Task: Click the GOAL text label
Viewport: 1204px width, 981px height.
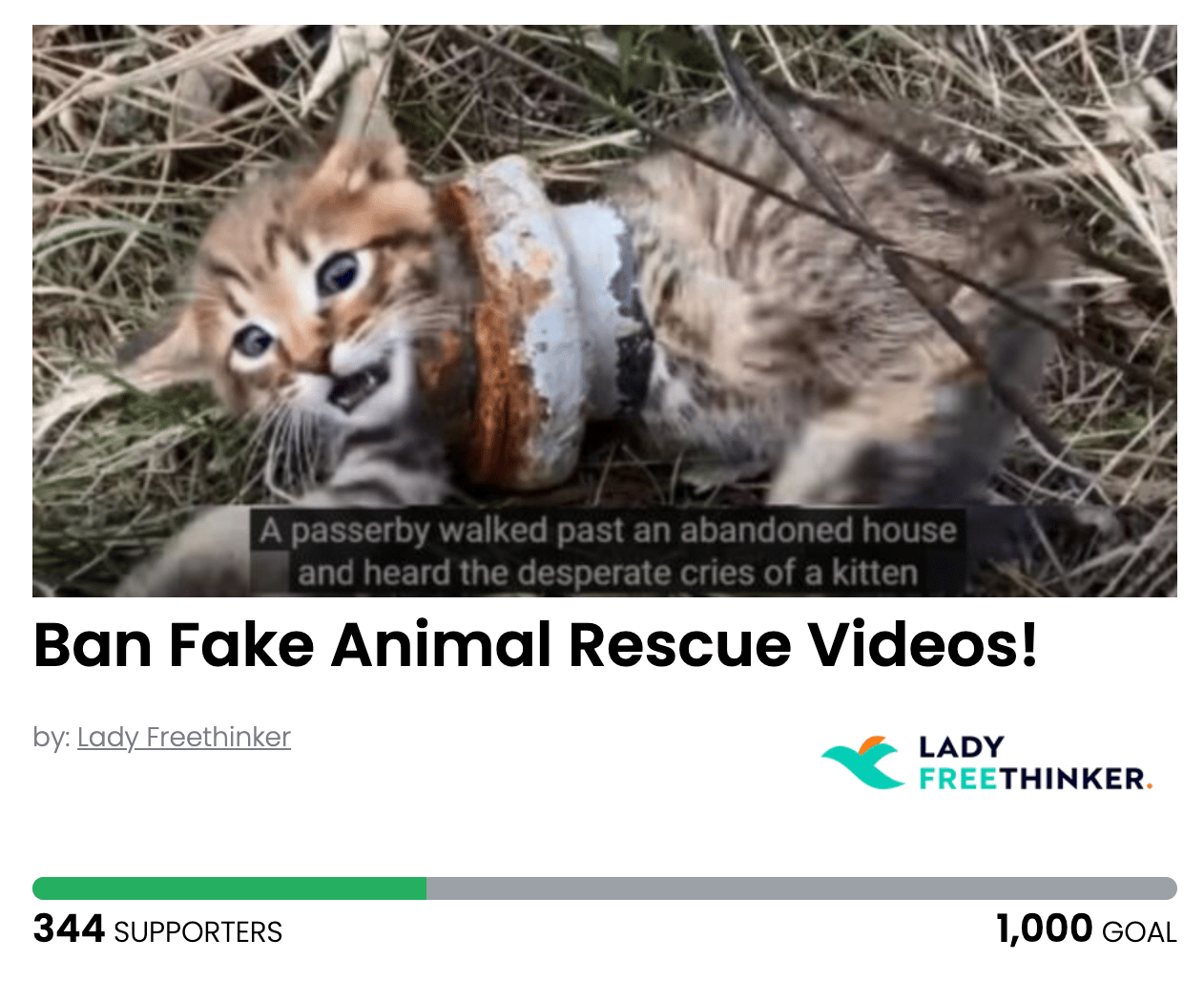Action: point(1139,932)
